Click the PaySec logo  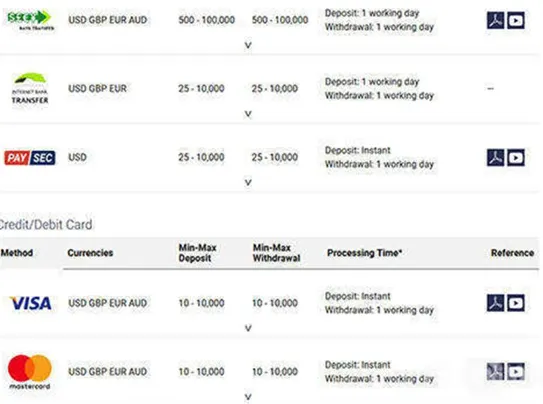pyautogui.click(x=30, y=158)
